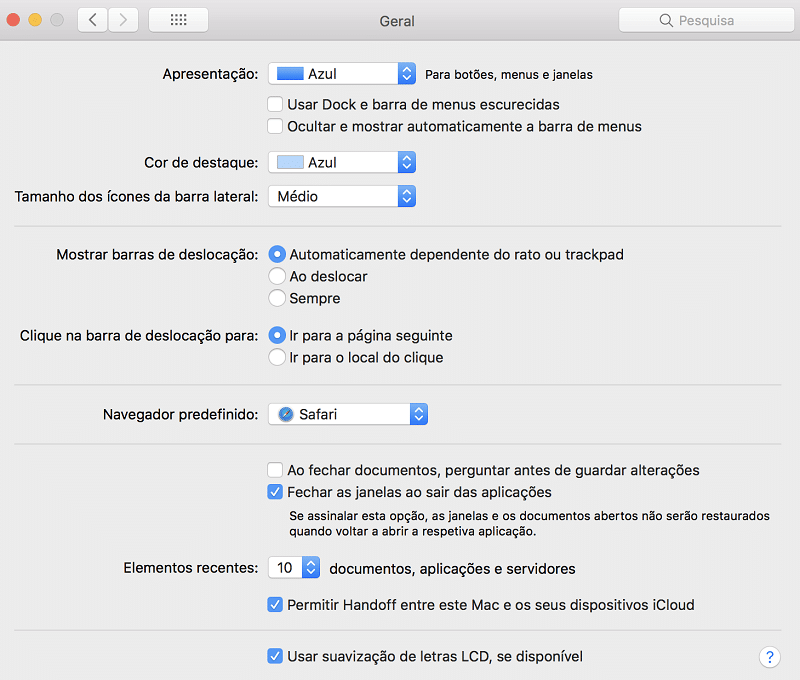Enable Usar Dock e barra de menus escurecidas
The height and width of the screenshot is (680, 800).
click(275, 104)
